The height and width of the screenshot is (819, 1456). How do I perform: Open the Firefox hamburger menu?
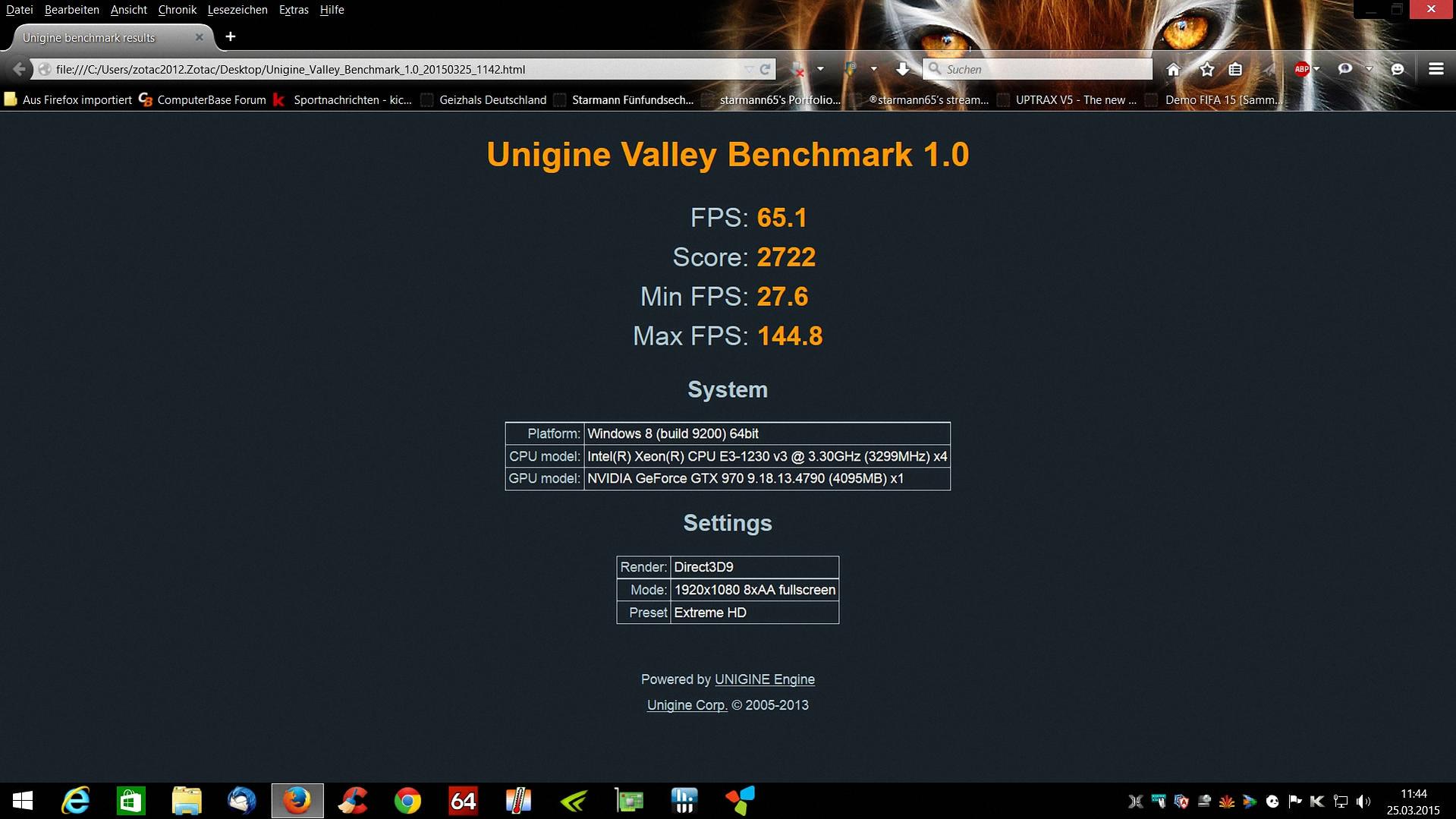pos(1436,69)
